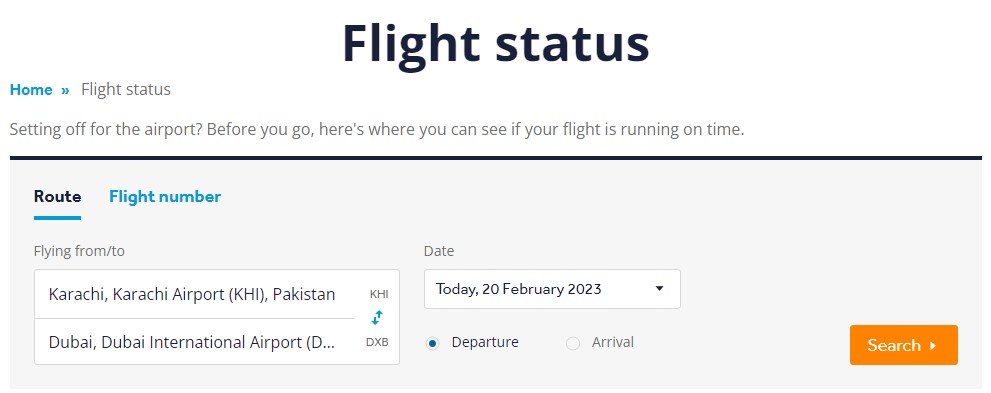Screen dimensions: 991x393
Task: Click the orange Search button
Action: [904, 345]
